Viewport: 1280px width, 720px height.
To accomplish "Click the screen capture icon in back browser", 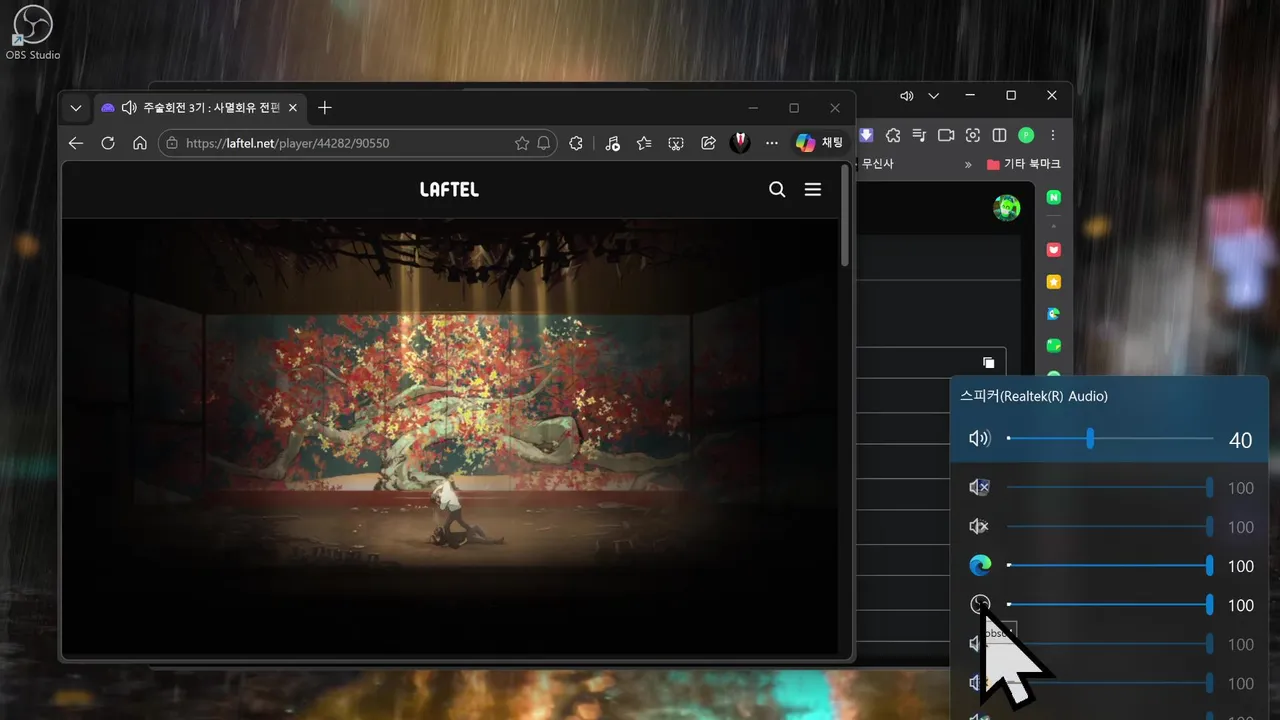I will click(973, 135).
